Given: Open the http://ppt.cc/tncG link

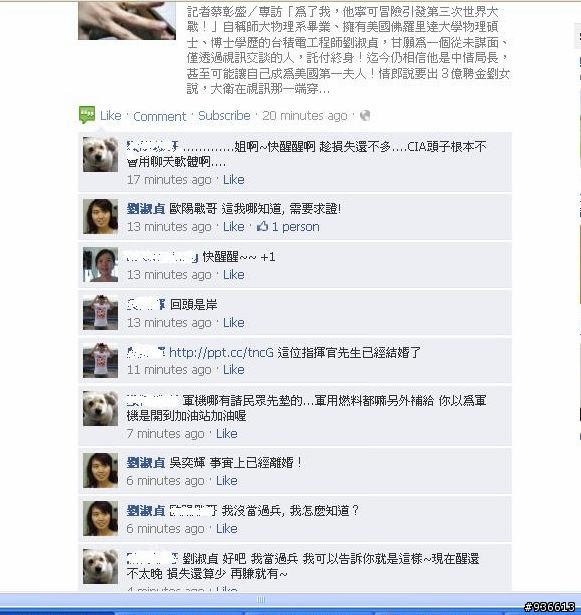Looking at the screenshot, I should coord(221,353).
